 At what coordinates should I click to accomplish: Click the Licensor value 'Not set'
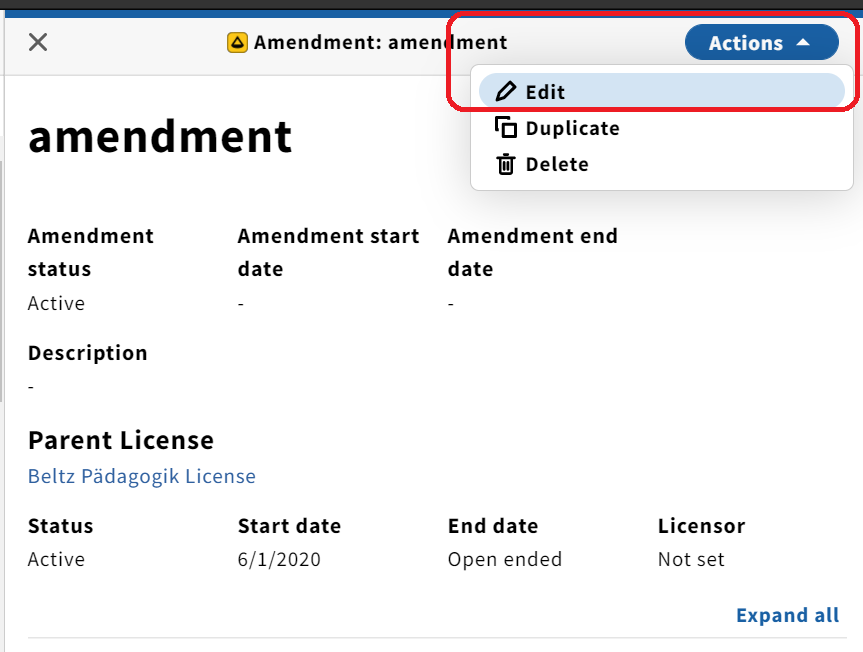pyautogui.click(x=691, y=560)
